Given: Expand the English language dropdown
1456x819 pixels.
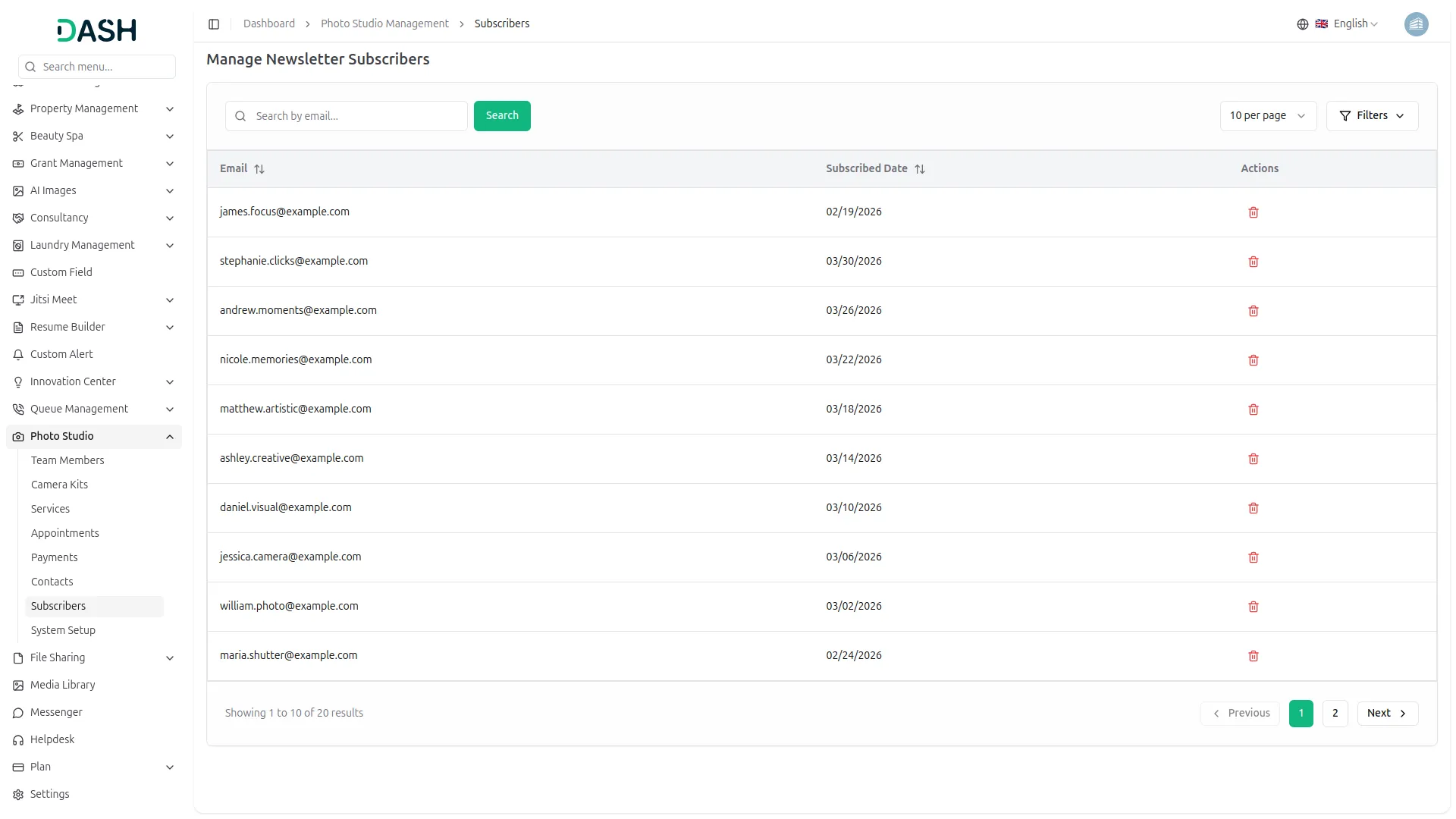Looking at the screenshot, I should (x=1351, y=24).
